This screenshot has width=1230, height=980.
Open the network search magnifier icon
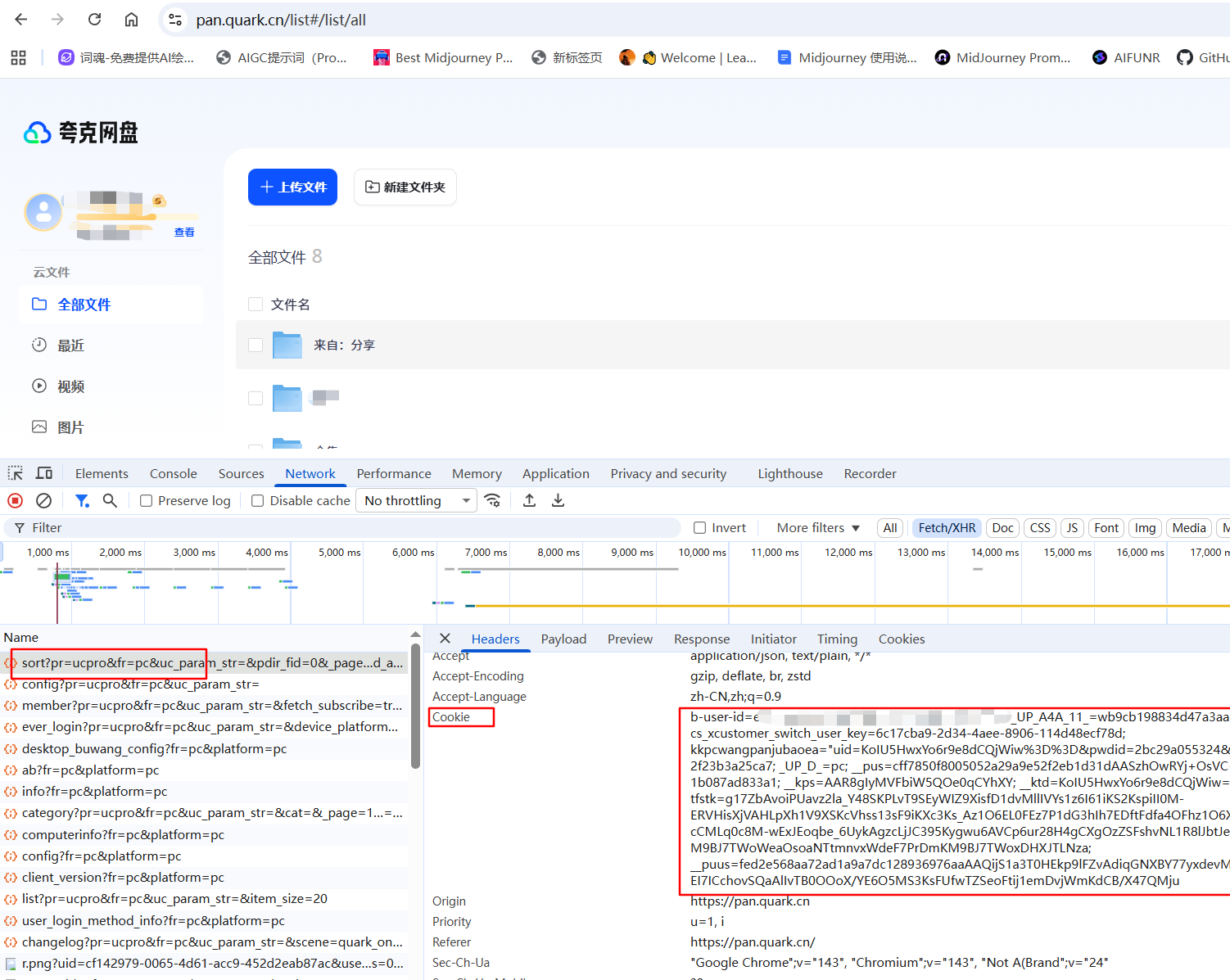pyautogui.click(x=110, y=500)
